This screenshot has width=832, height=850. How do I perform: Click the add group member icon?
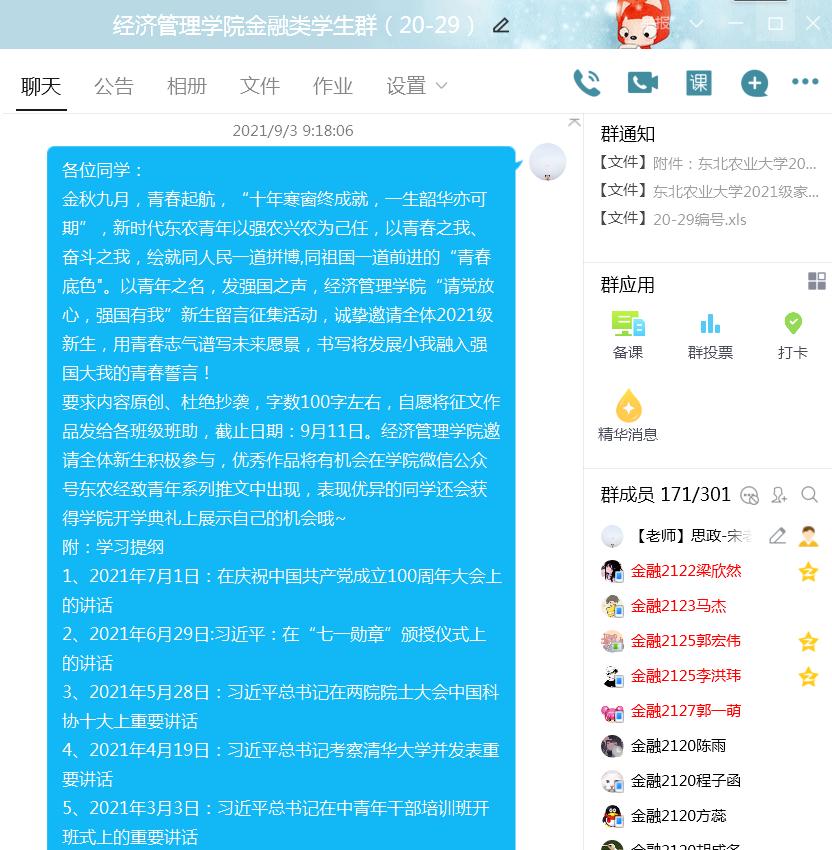(x=780, y=495)
